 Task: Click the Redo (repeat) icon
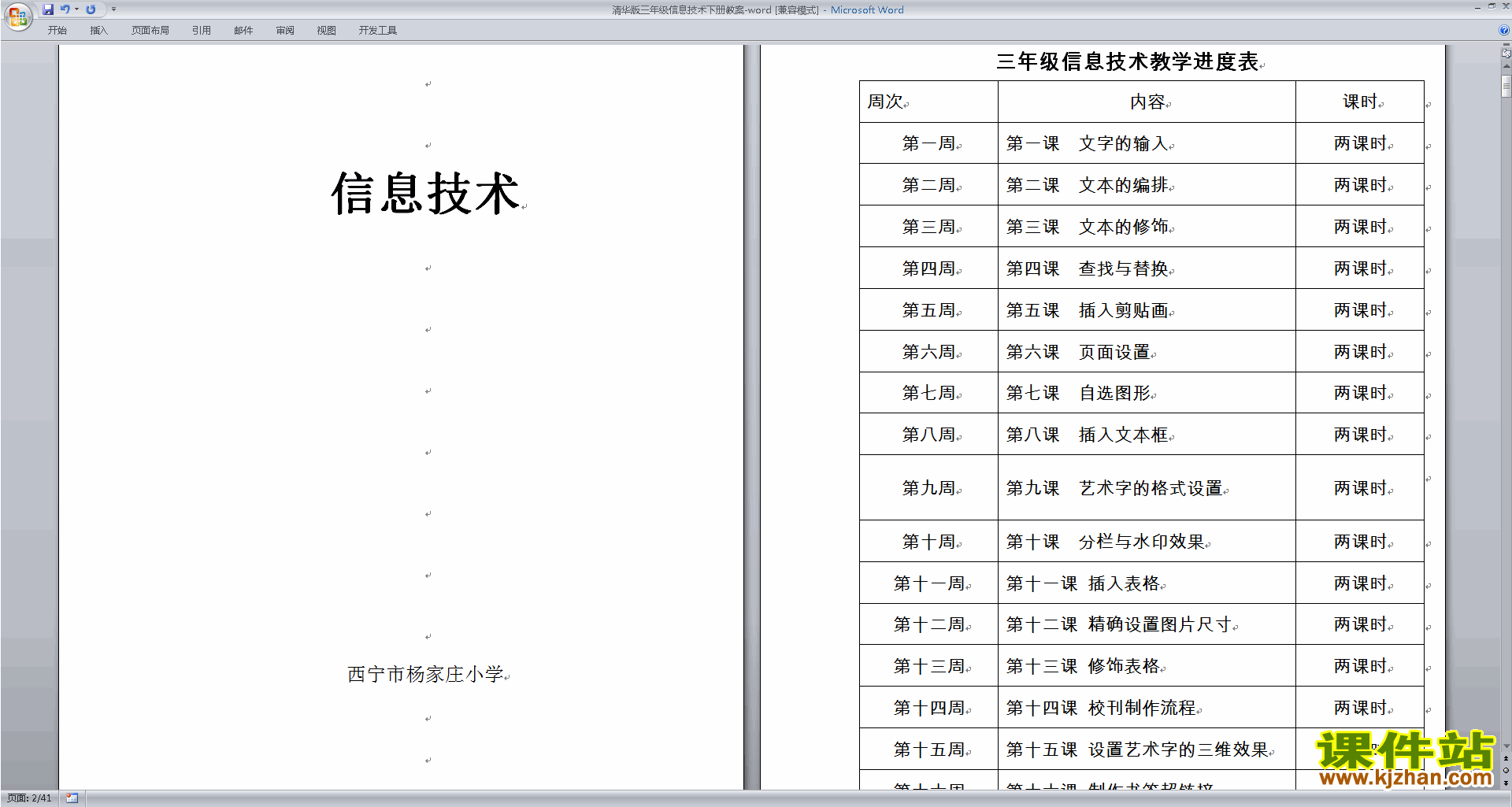91,9
